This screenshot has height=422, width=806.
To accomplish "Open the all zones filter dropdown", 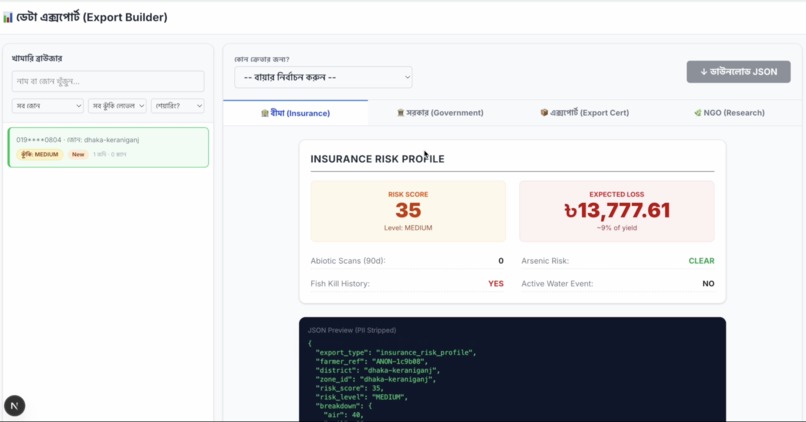I will (x=48, y=106).
